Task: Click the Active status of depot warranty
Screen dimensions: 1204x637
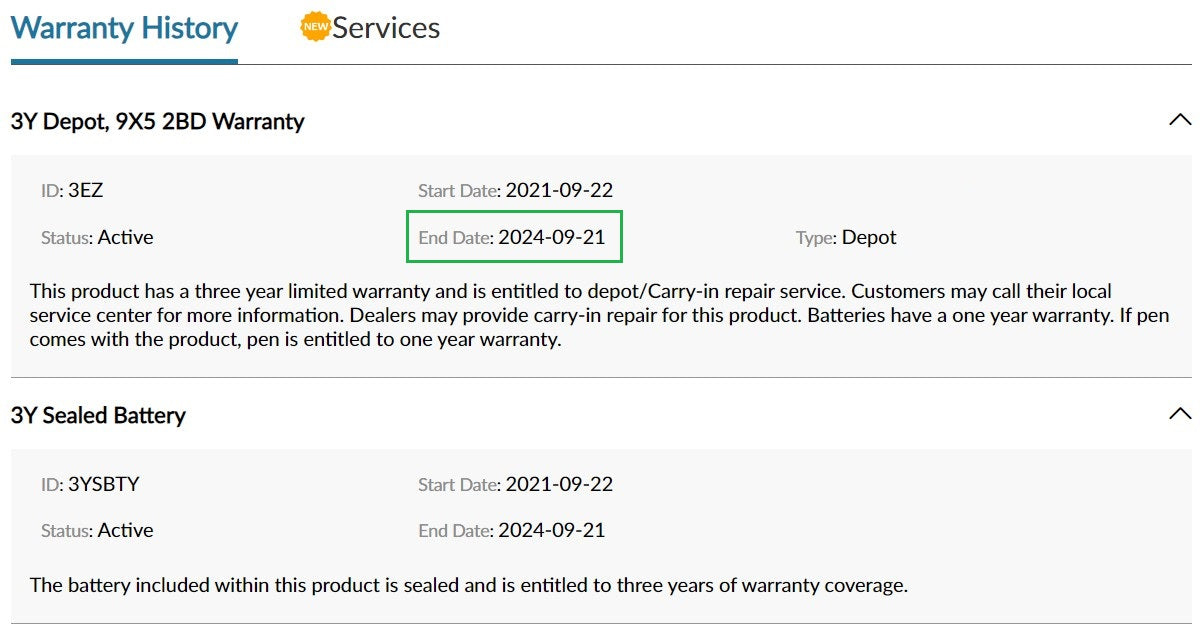Action: tap(125, 238)
